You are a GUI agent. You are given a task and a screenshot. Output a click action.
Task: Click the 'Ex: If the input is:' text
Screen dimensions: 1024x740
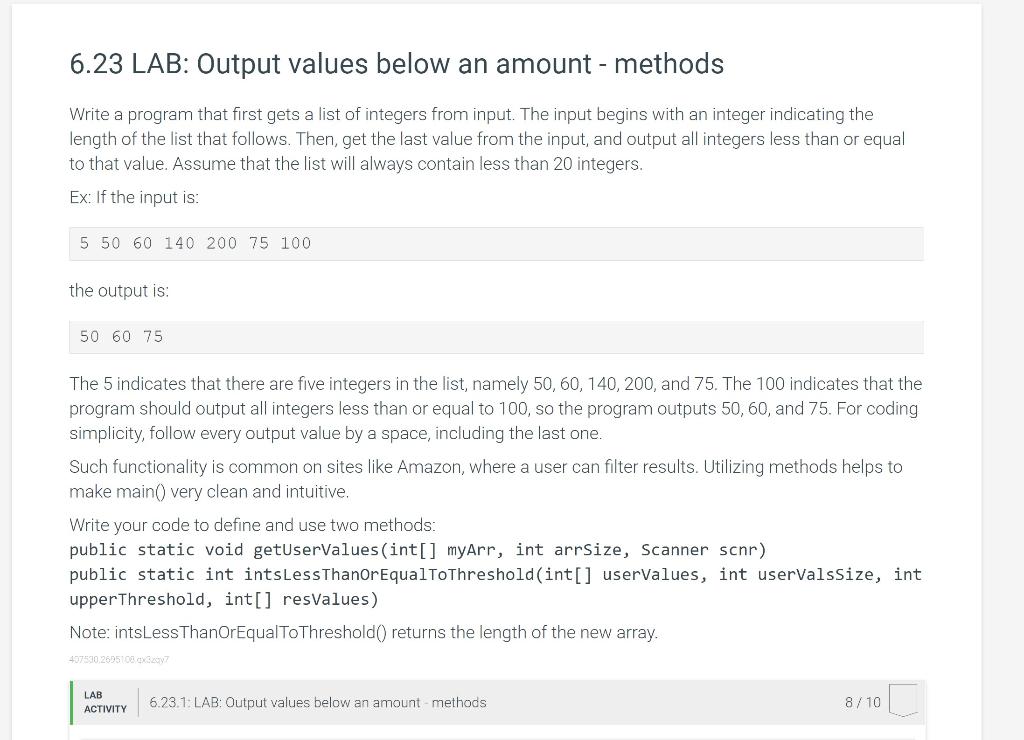pos(134,197)
